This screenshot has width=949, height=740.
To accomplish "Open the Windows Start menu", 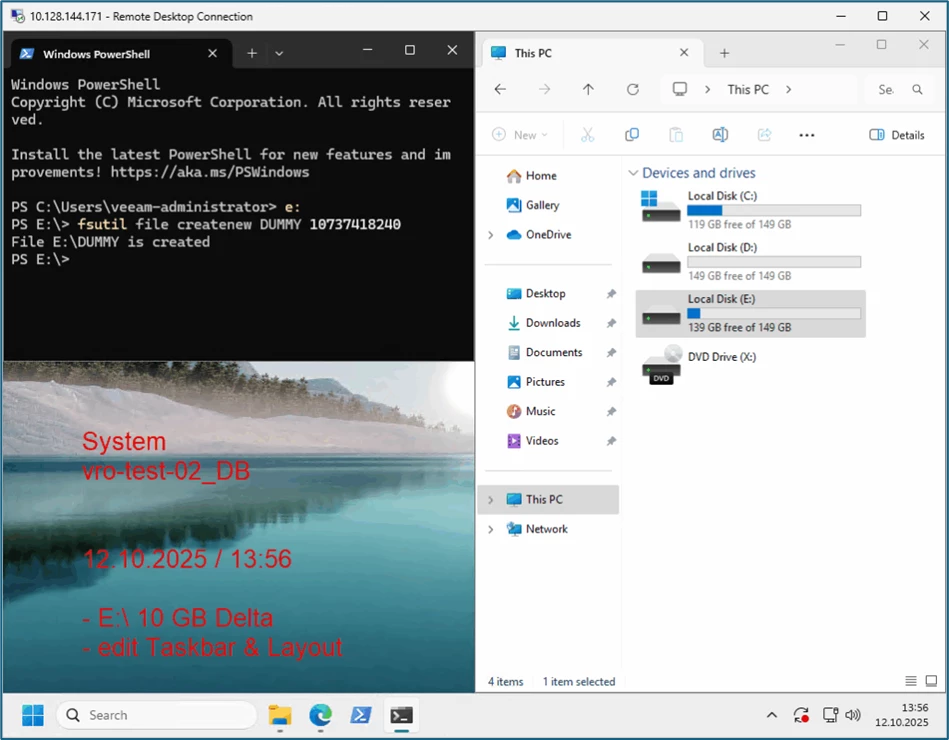I will point(33,715).
